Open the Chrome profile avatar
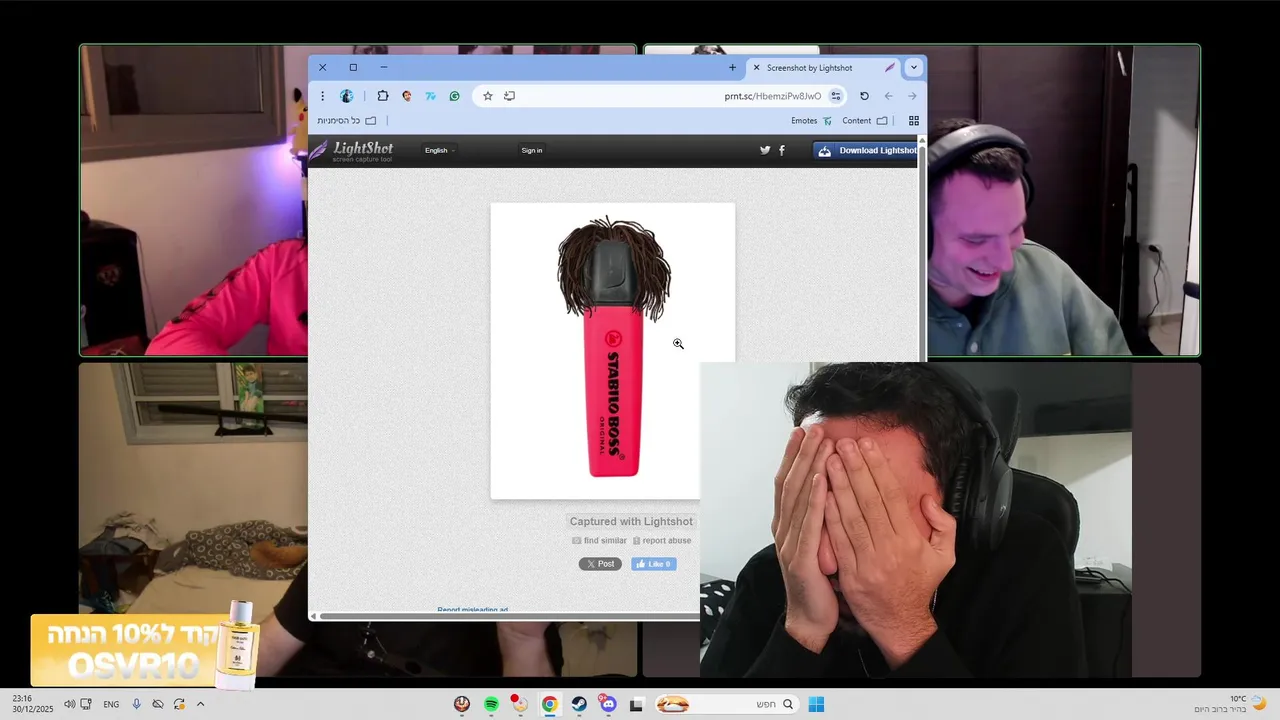Screen dimensions: 1280x720 click(x=347, y=96)
